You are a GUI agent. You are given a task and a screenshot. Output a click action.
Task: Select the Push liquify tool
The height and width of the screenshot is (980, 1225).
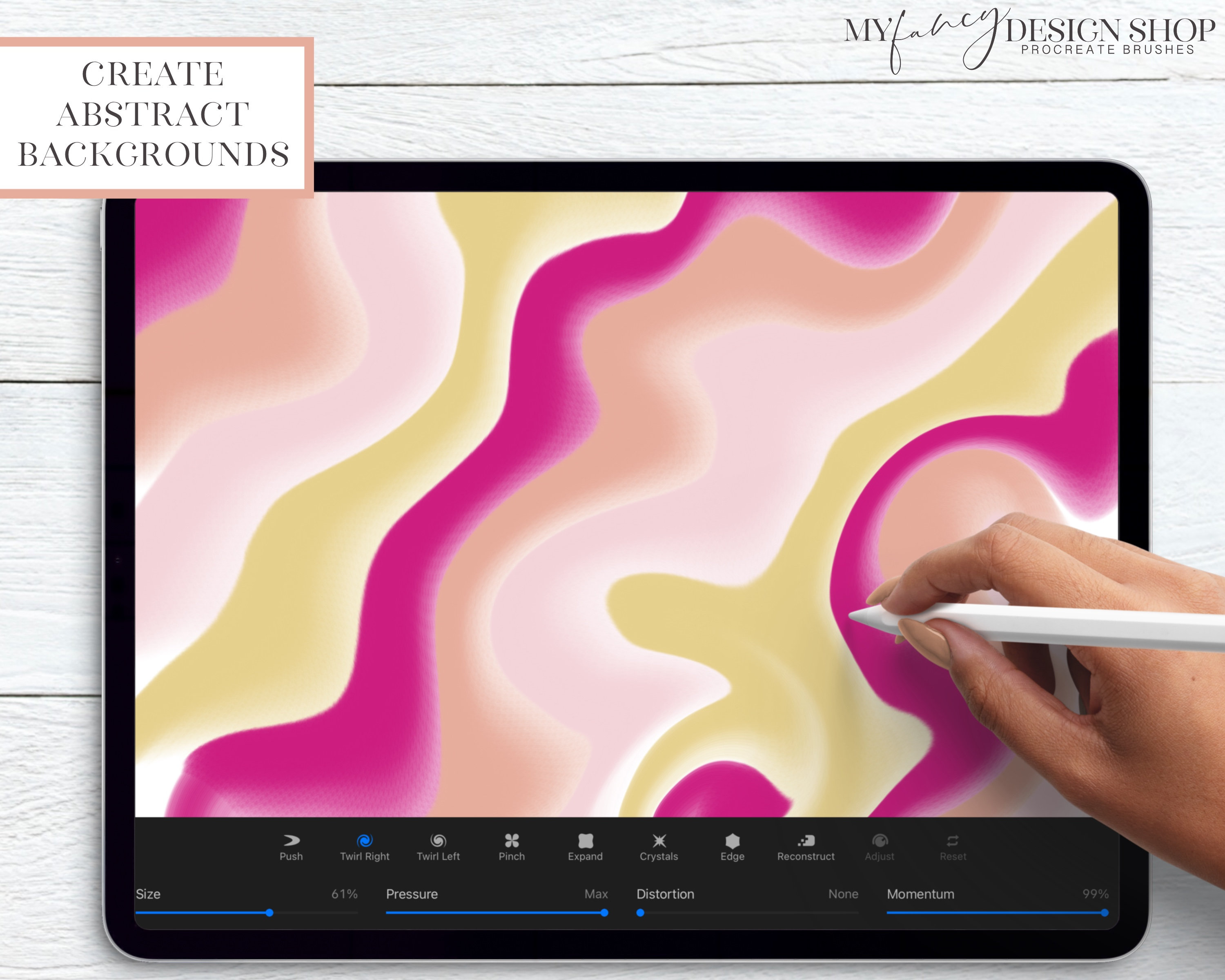tap(291, 847)
